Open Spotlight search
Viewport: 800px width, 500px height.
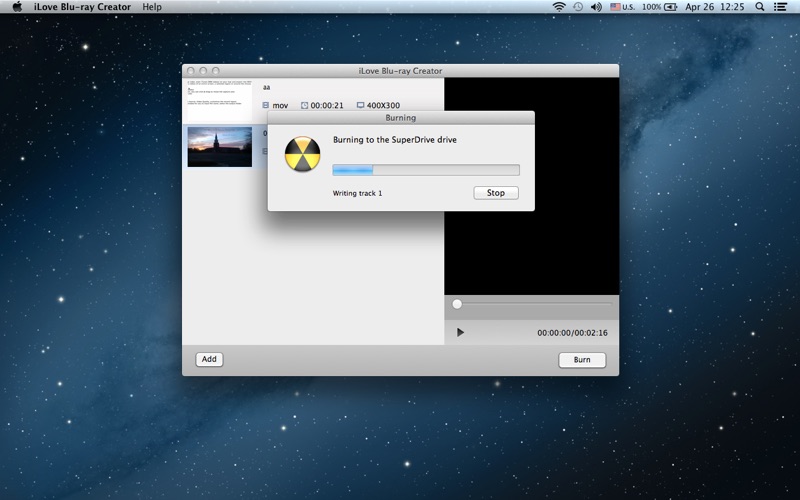click(x=760, y=7)
